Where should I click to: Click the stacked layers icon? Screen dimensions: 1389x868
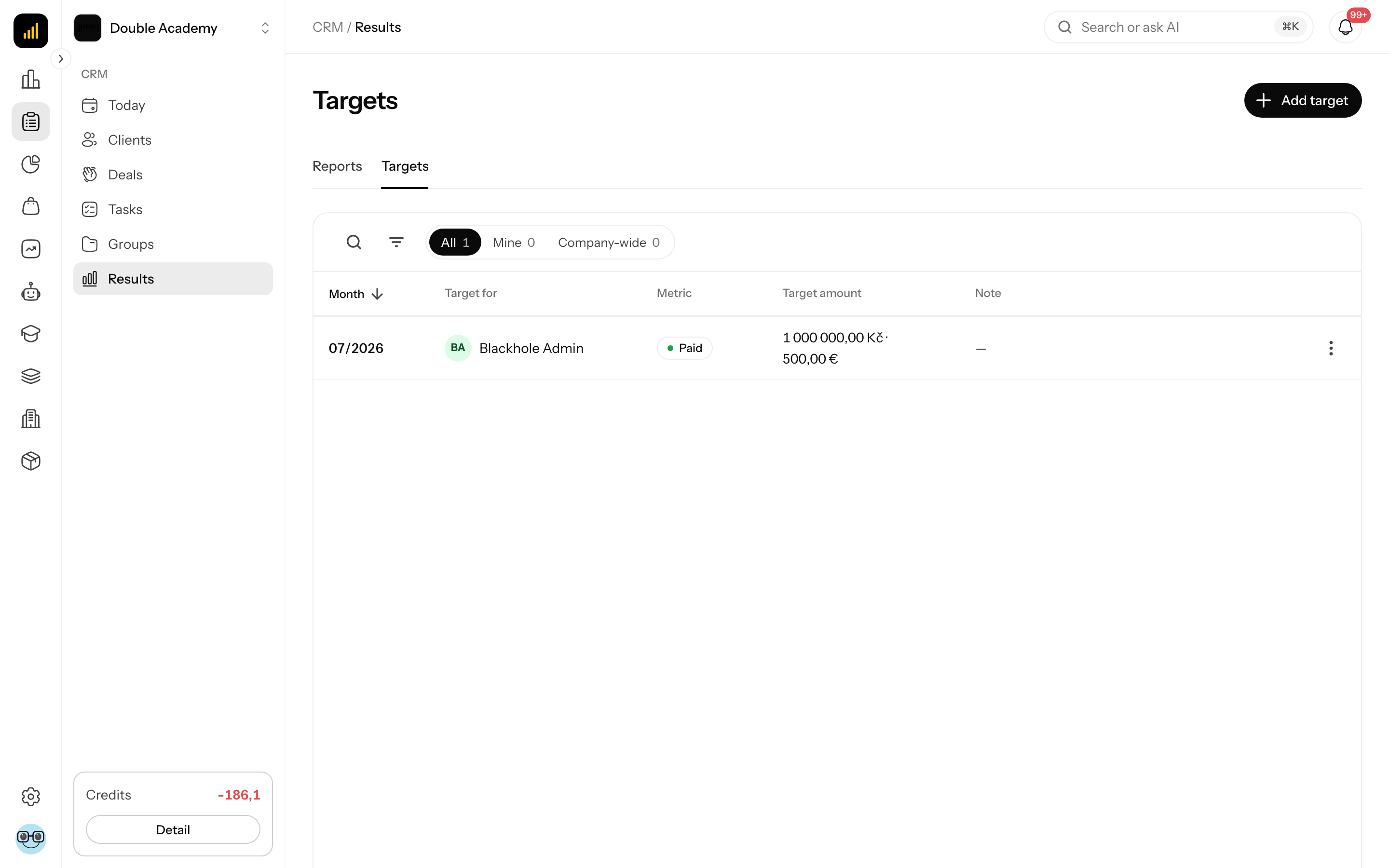pyautogui.click(x=30, y=377)
